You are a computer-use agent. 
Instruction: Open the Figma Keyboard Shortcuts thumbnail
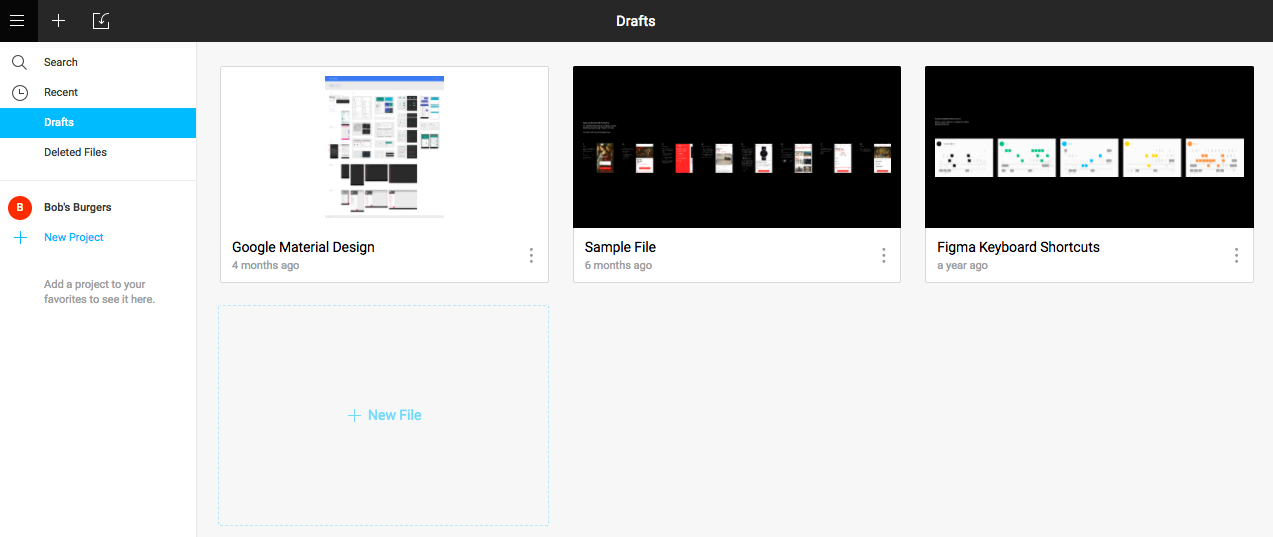point(1088,147)
